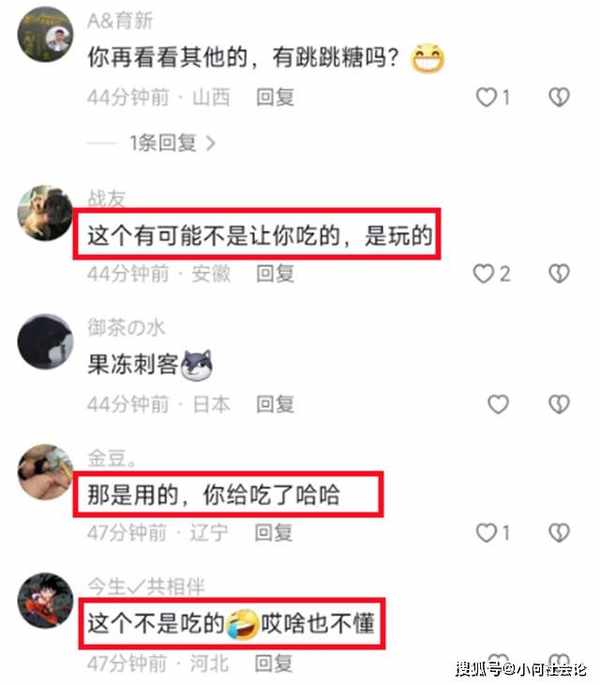Click the chevron next to 1条回复
The height and width of the screenshot is (685, 600).
click(x=211, y=143)
